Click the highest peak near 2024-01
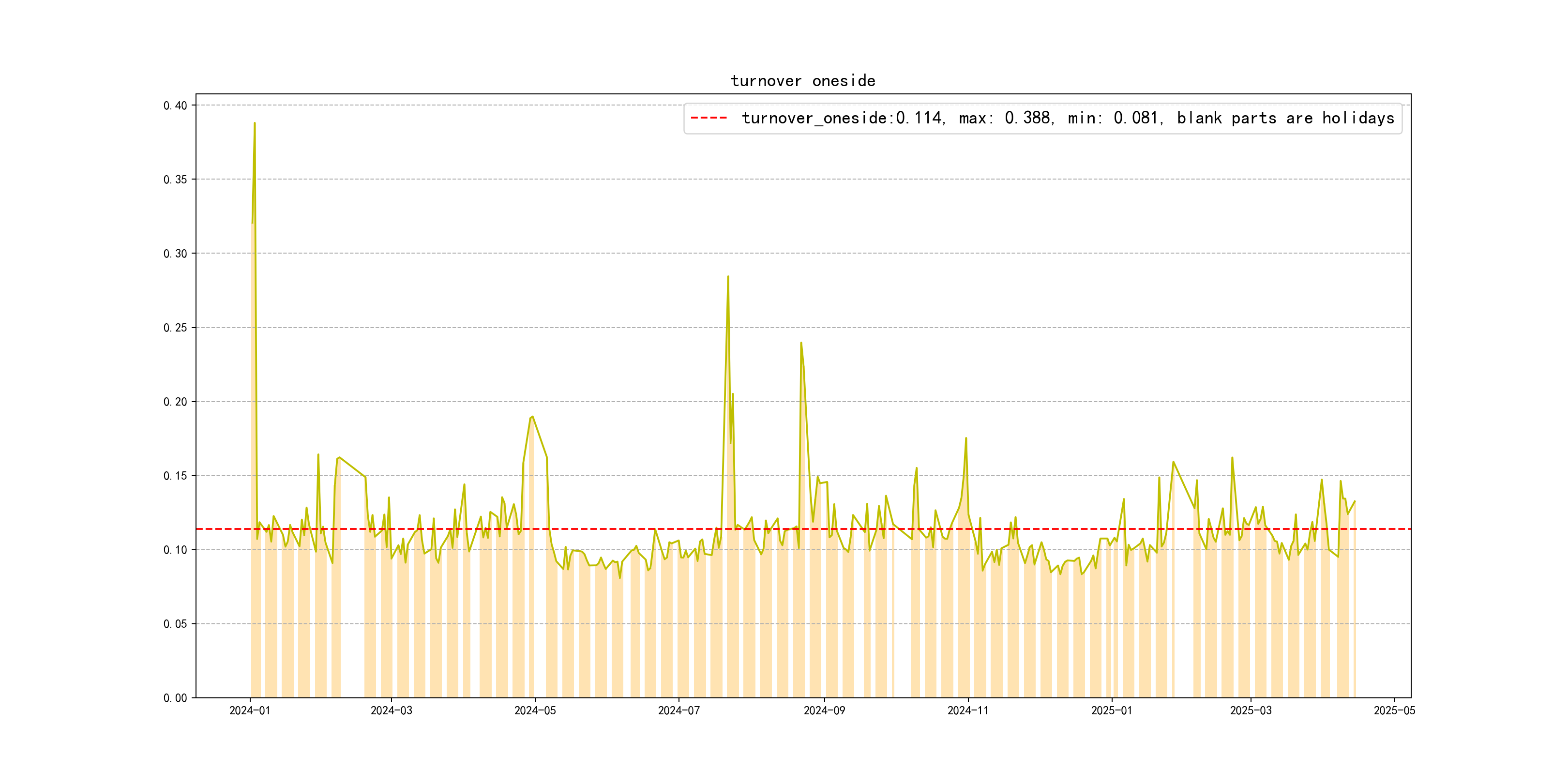1568x784 pixels. pyautogui.click(x=255, y=123)
